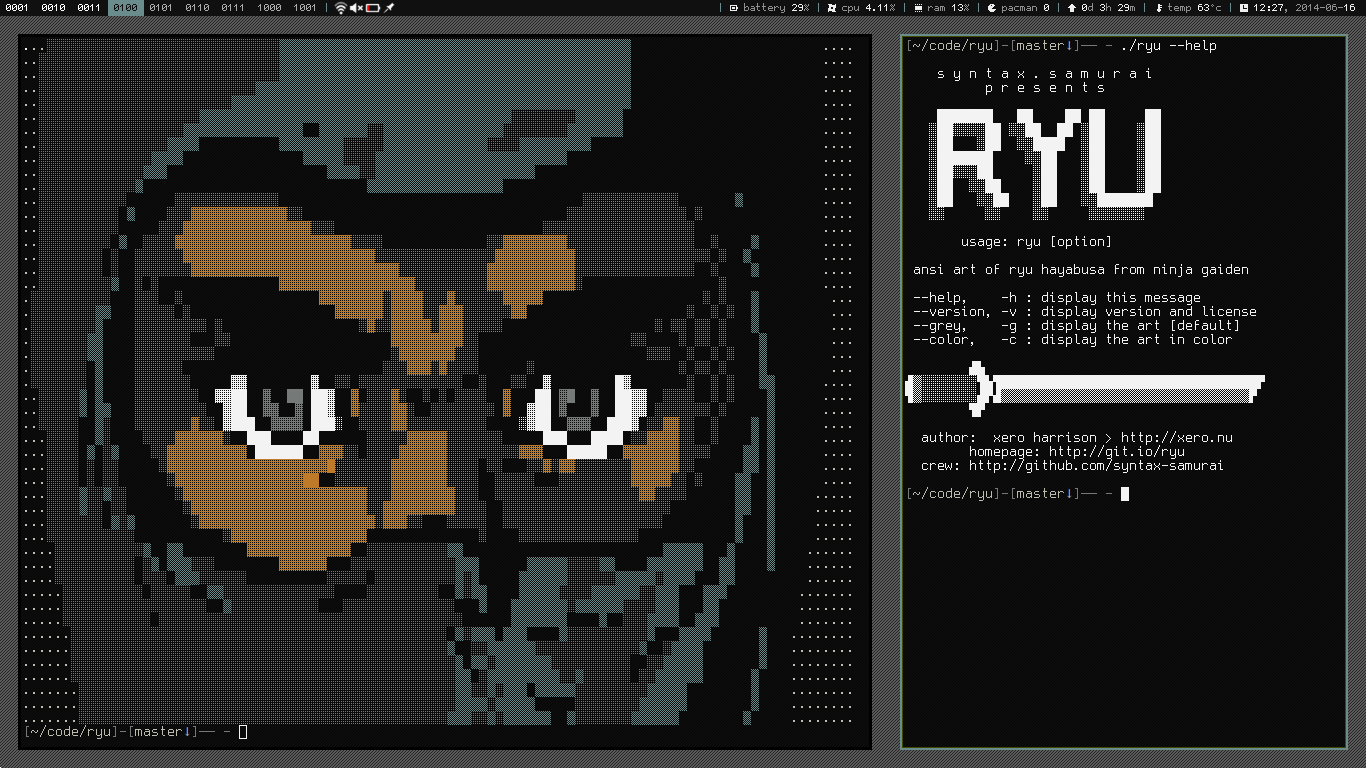Click the thermometer temperature icon
1366x768 pixels.
click(1159, 8)
